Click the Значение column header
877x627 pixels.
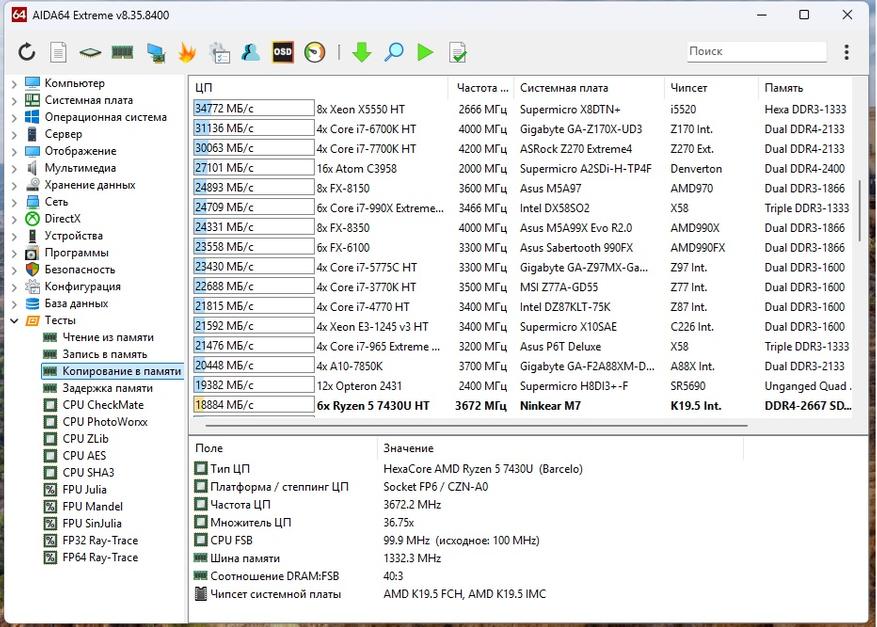point(560,448)
